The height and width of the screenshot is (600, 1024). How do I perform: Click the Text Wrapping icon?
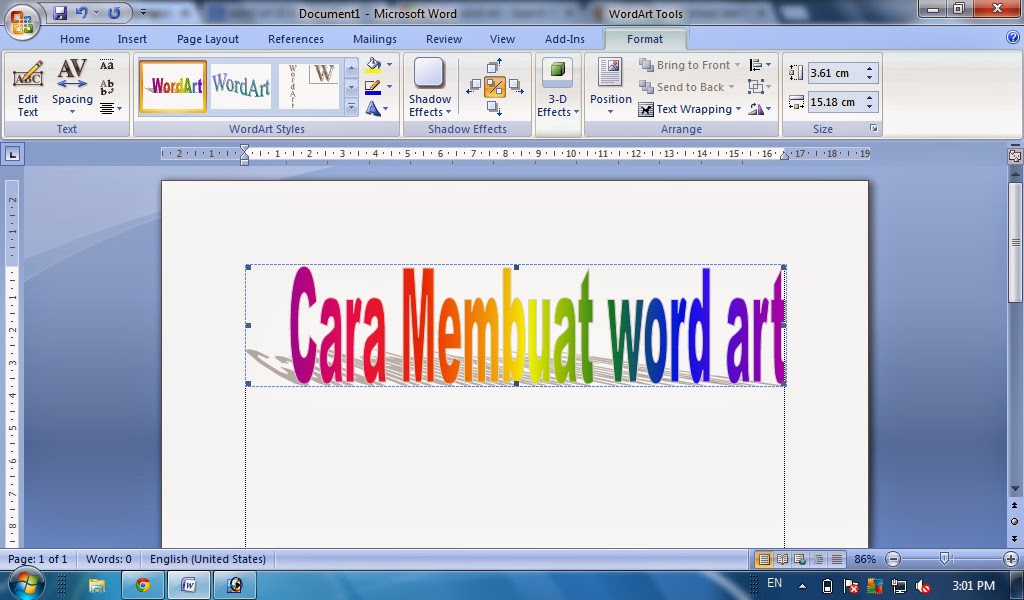coord(690,109)
